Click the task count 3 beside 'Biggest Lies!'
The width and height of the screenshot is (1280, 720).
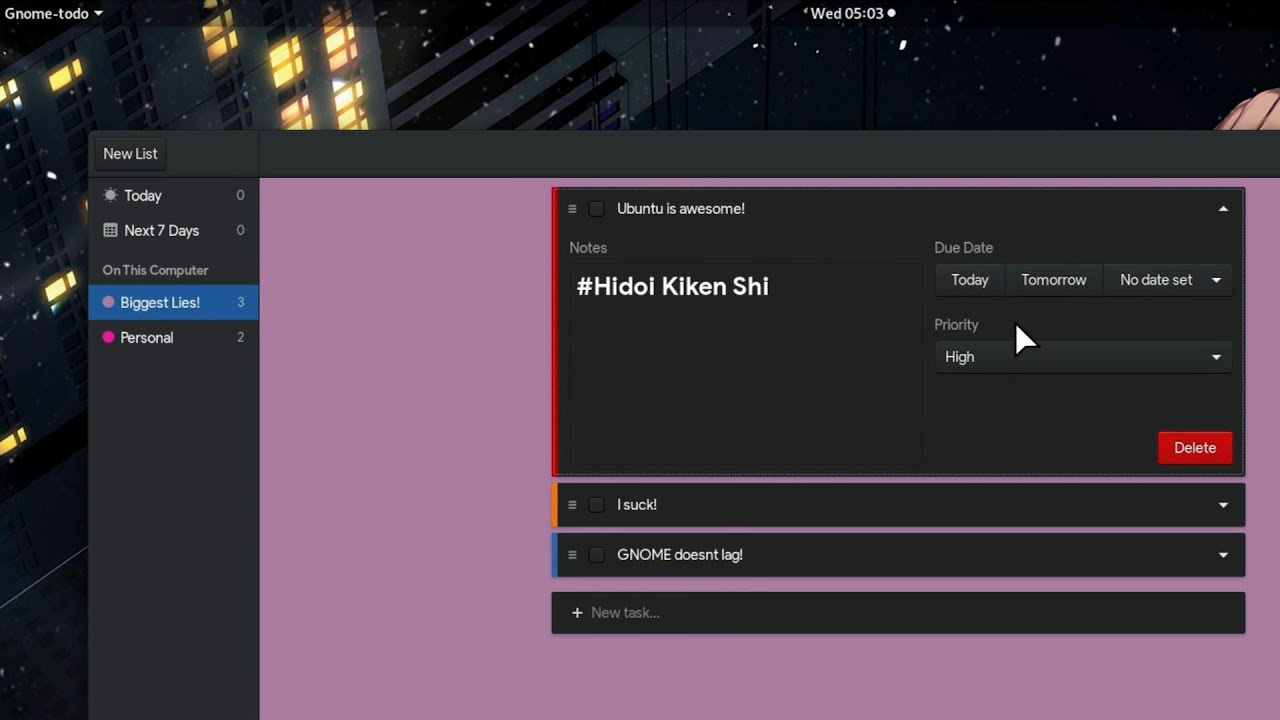240,302
